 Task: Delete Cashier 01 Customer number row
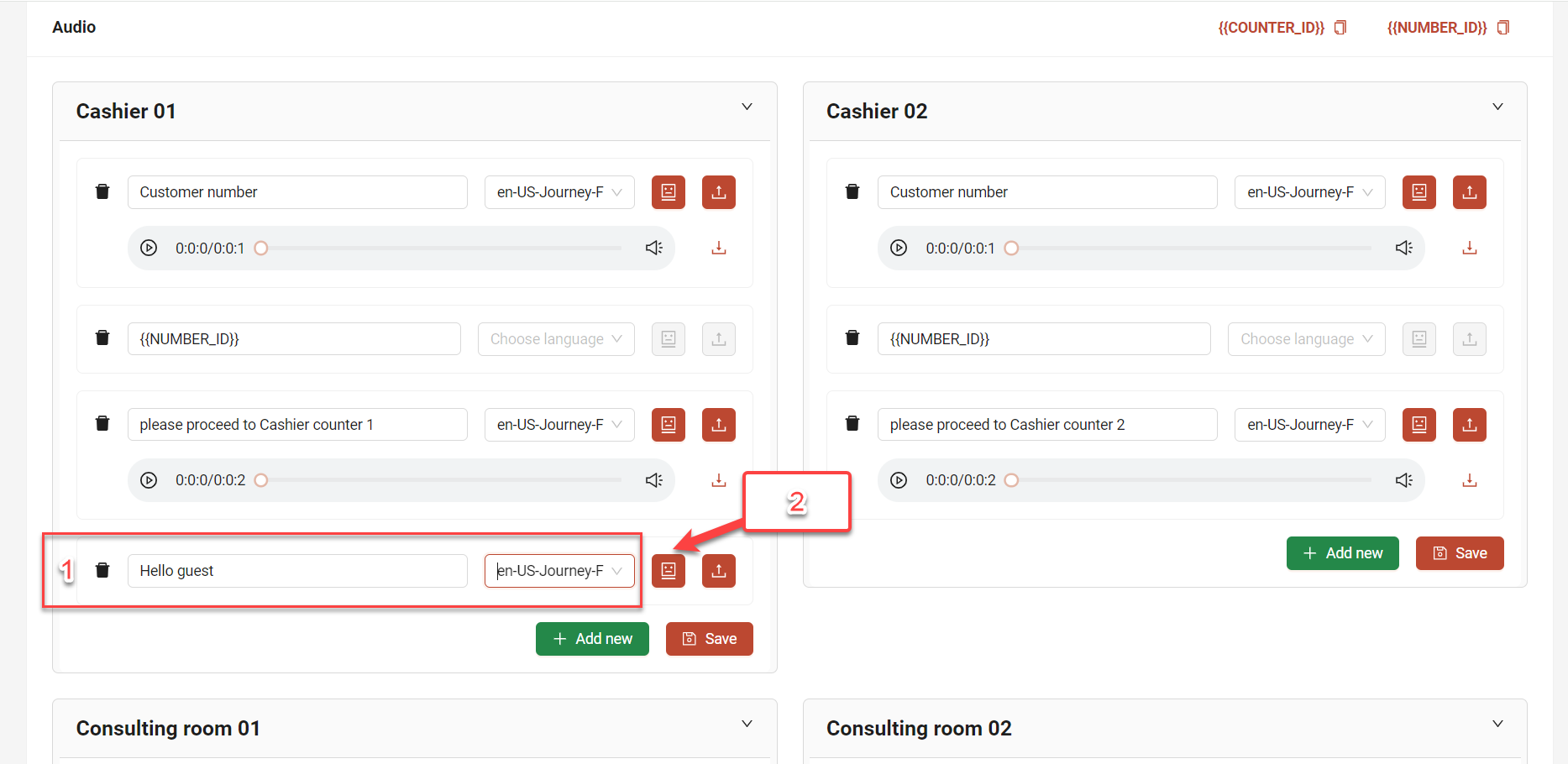[x=102, y=191]
